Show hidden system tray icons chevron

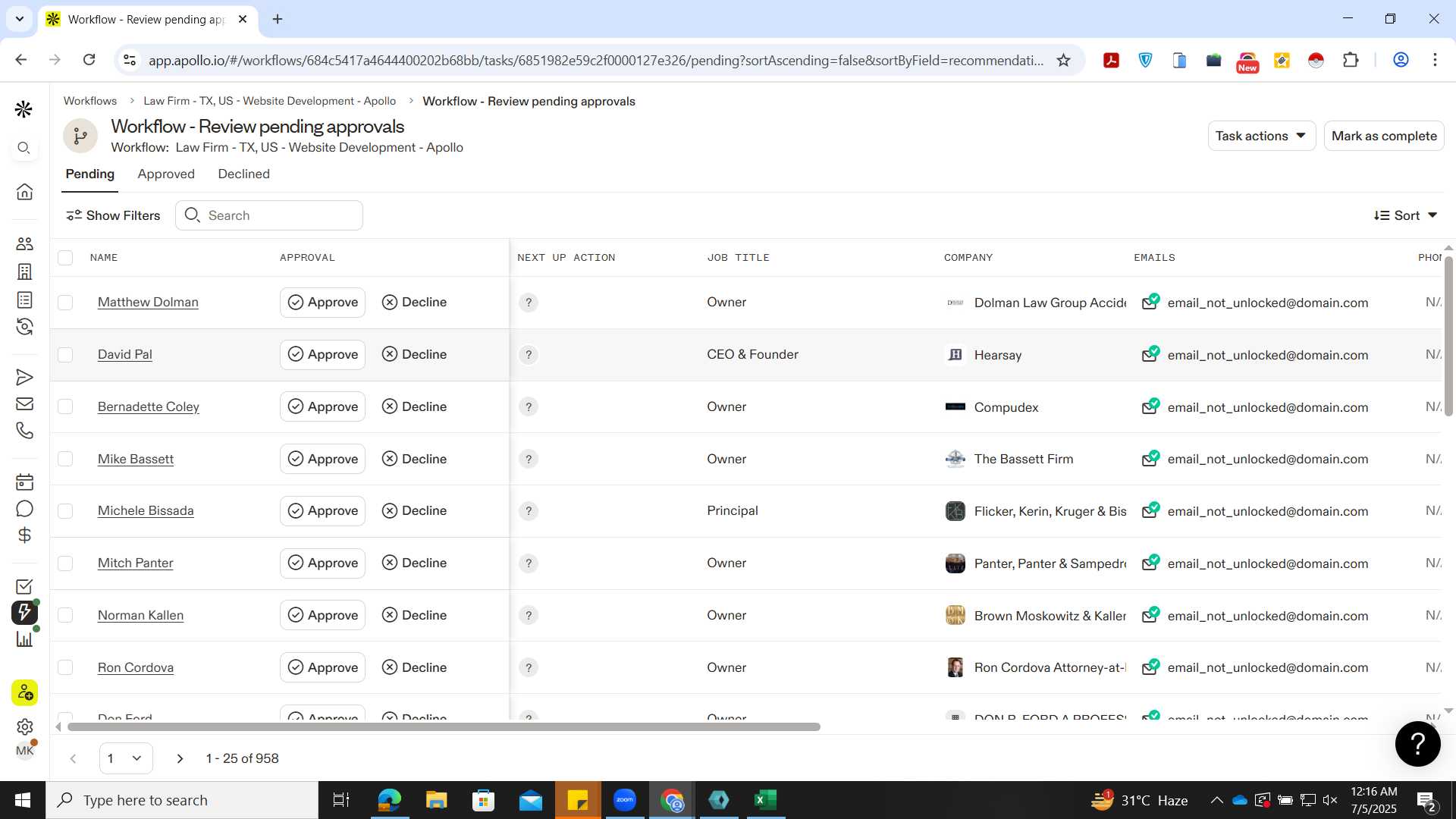tap(1216, 800)
